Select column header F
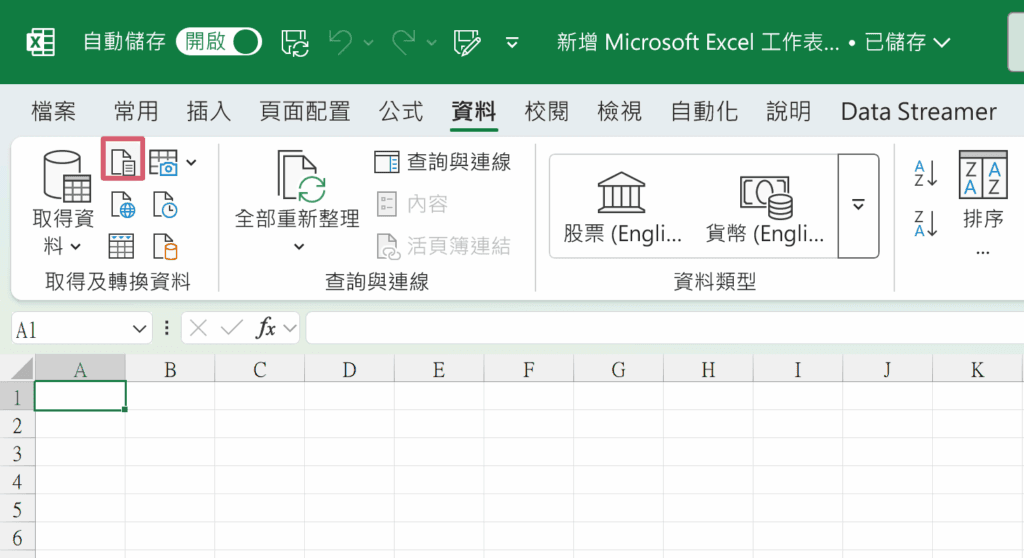The width and height of the screenshot is (1024, 558). click(x=528, y=370)
